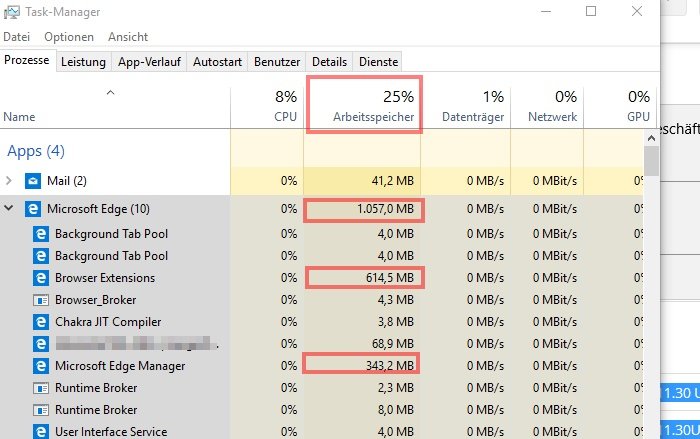Click the User Interface Service icon

click(41, 431)
